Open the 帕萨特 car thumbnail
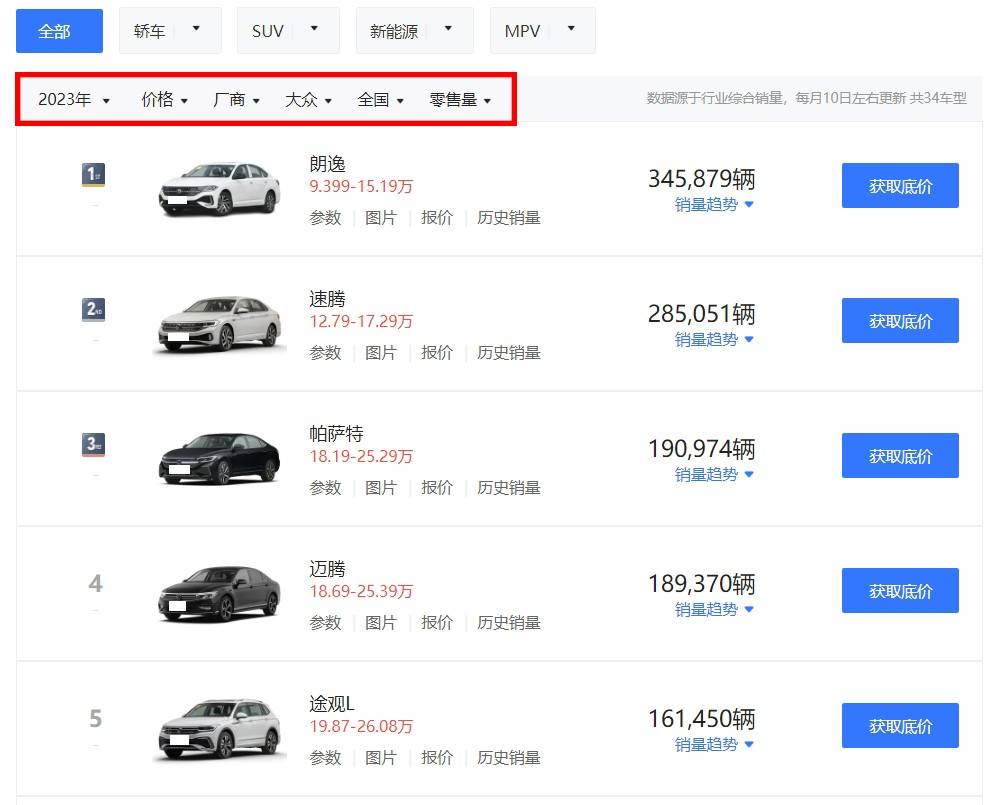The image size is (1003, 805). (219, 459)
